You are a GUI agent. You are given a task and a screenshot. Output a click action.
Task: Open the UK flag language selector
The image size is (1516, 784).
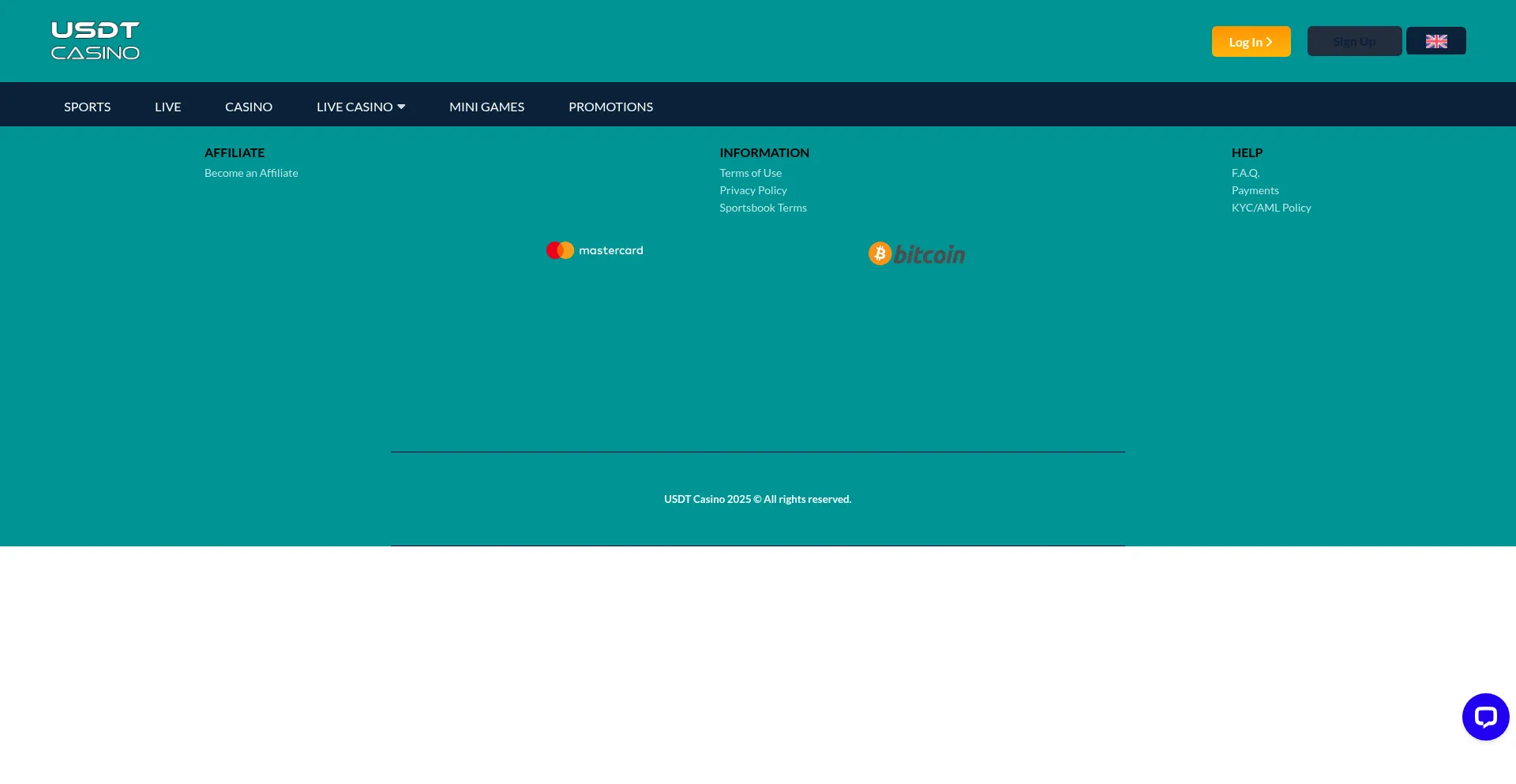1435,41
